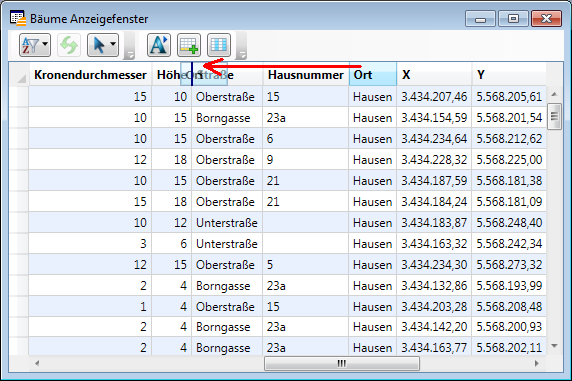
Task: Open first toolbar's overflow options handle
Action: coord(130,46)
